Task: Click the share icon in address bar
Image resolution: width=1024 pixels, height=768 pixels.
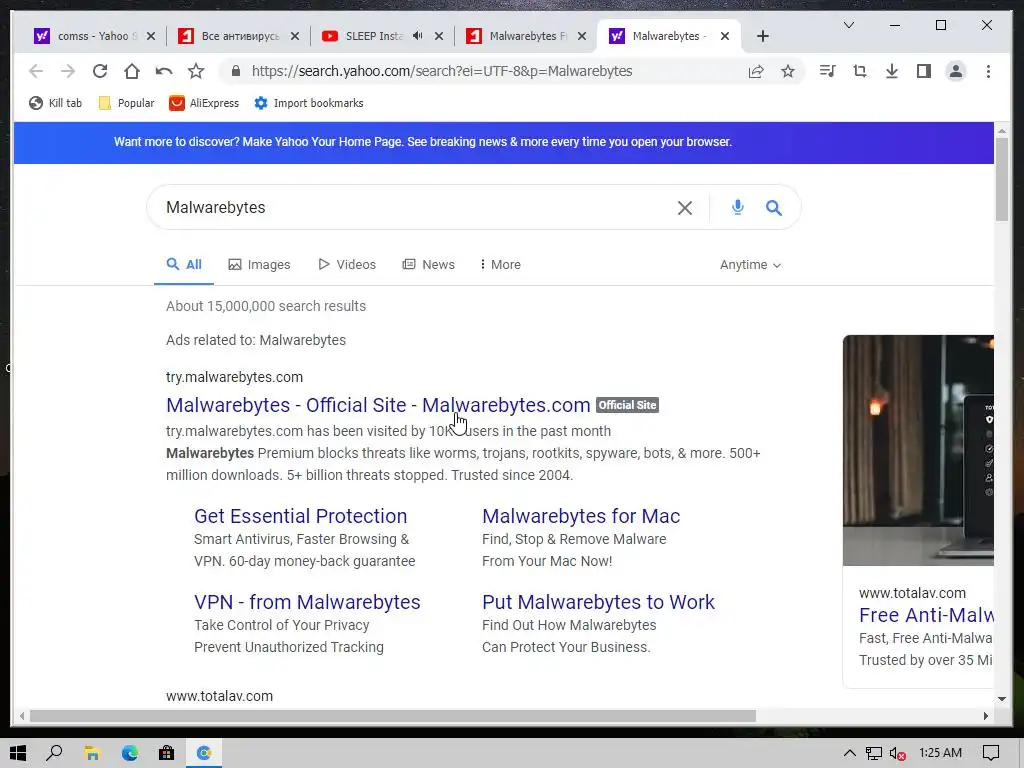Action: coord(756,71)
